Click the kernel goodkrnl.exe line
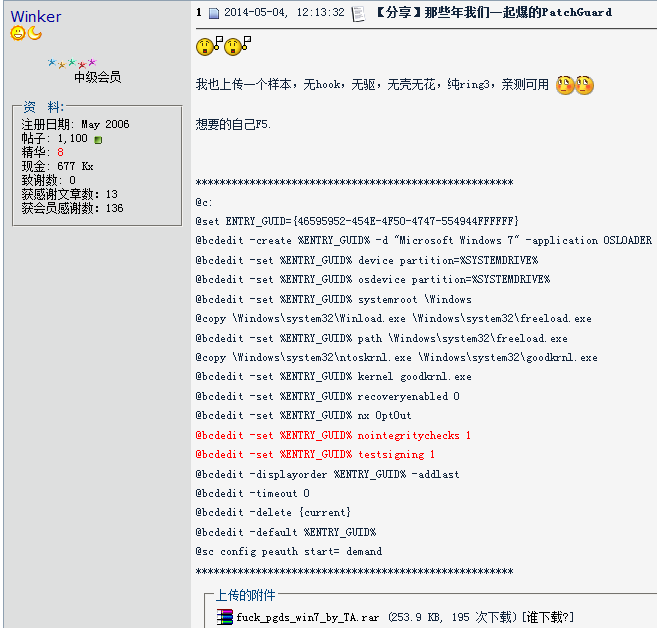Viewport: 657px width, 628px height. (334, 377)
